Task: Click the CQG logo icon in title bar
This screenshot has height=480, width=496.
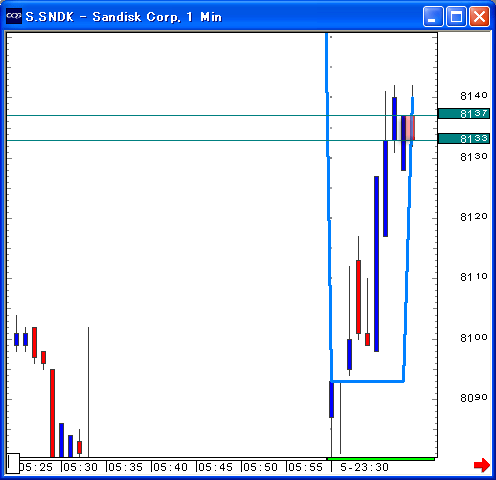Action: coord(14,16)
